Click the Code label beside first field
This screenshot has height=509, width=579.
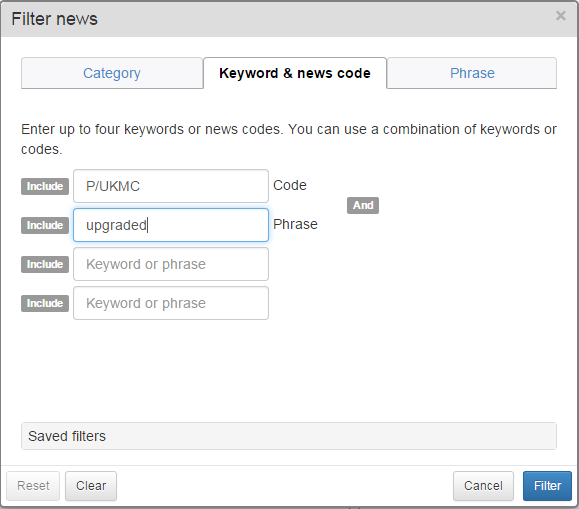click(290, 185)
